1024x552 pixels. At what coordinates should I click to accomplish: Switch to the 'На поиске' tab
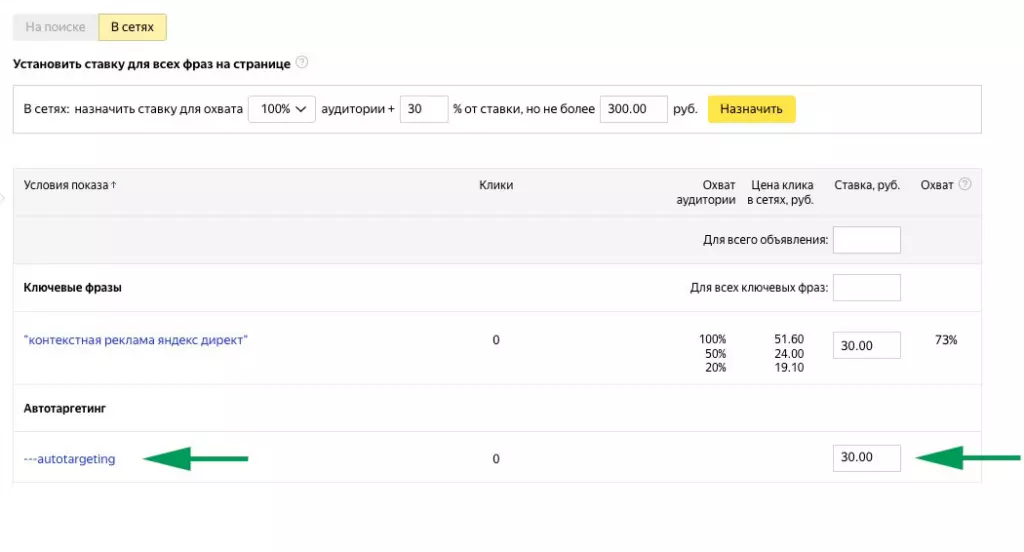coord(56,27)
